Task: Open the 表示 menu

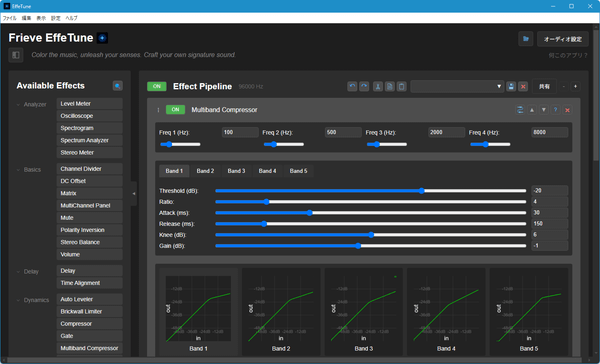Action: 41,18
